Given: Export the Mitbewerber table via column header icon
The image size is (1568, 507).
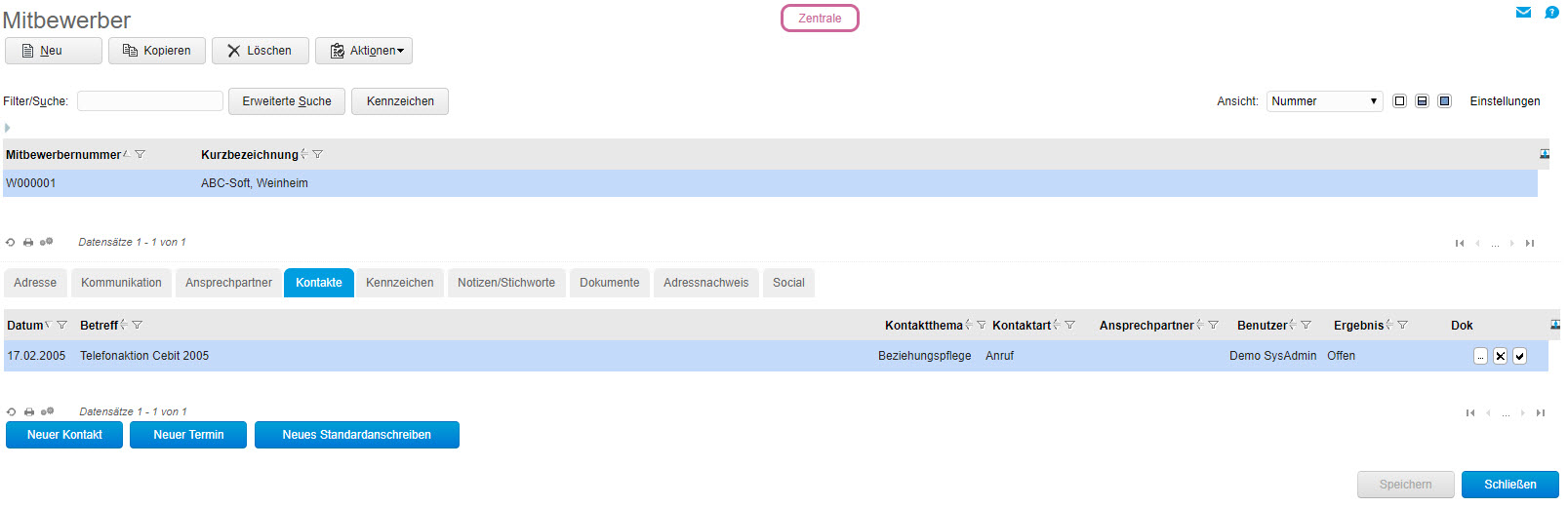Looking at the screenshot, I should [1545, 154].
